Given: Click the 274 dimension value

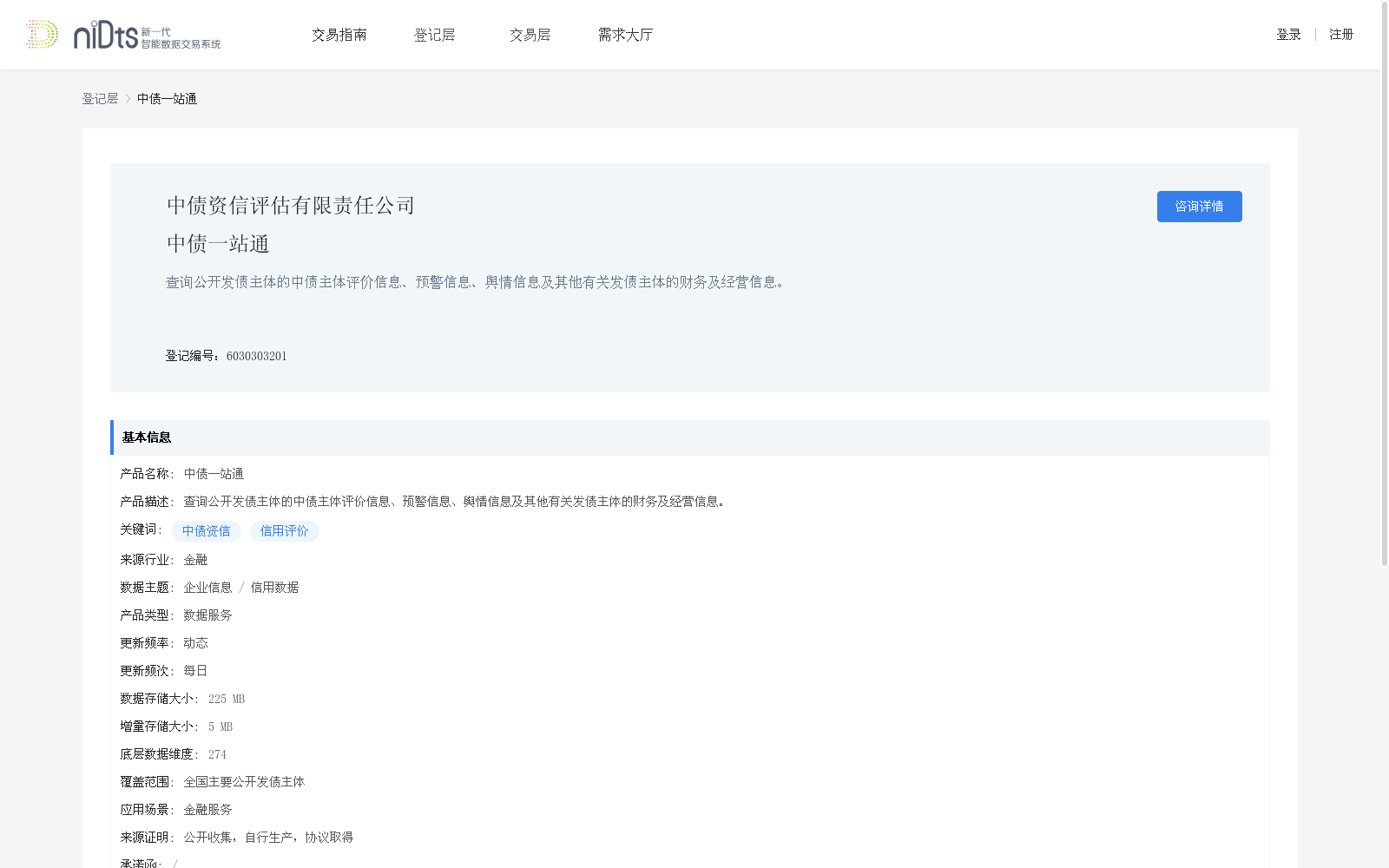Looking at the screenshot, I should pyautogui.click(x=217, y=754).
